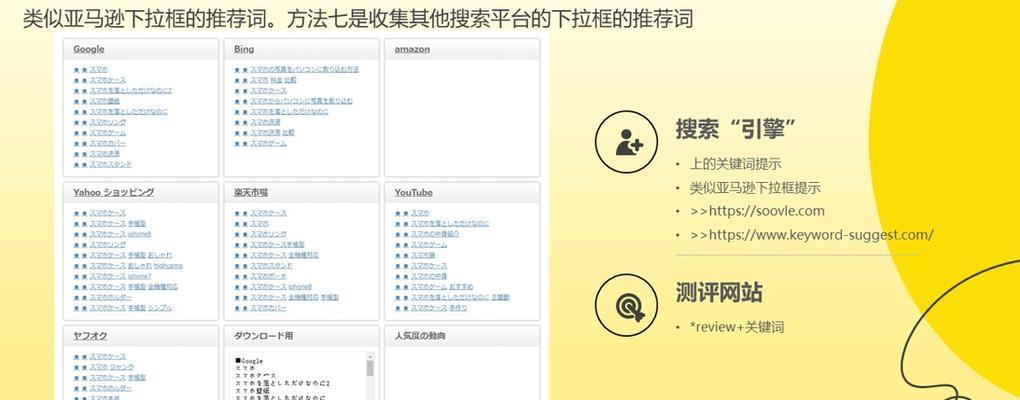Open the Bing panel heading
The width and height of the screenshot is (1020, 400).
click(x=244, y=49)
